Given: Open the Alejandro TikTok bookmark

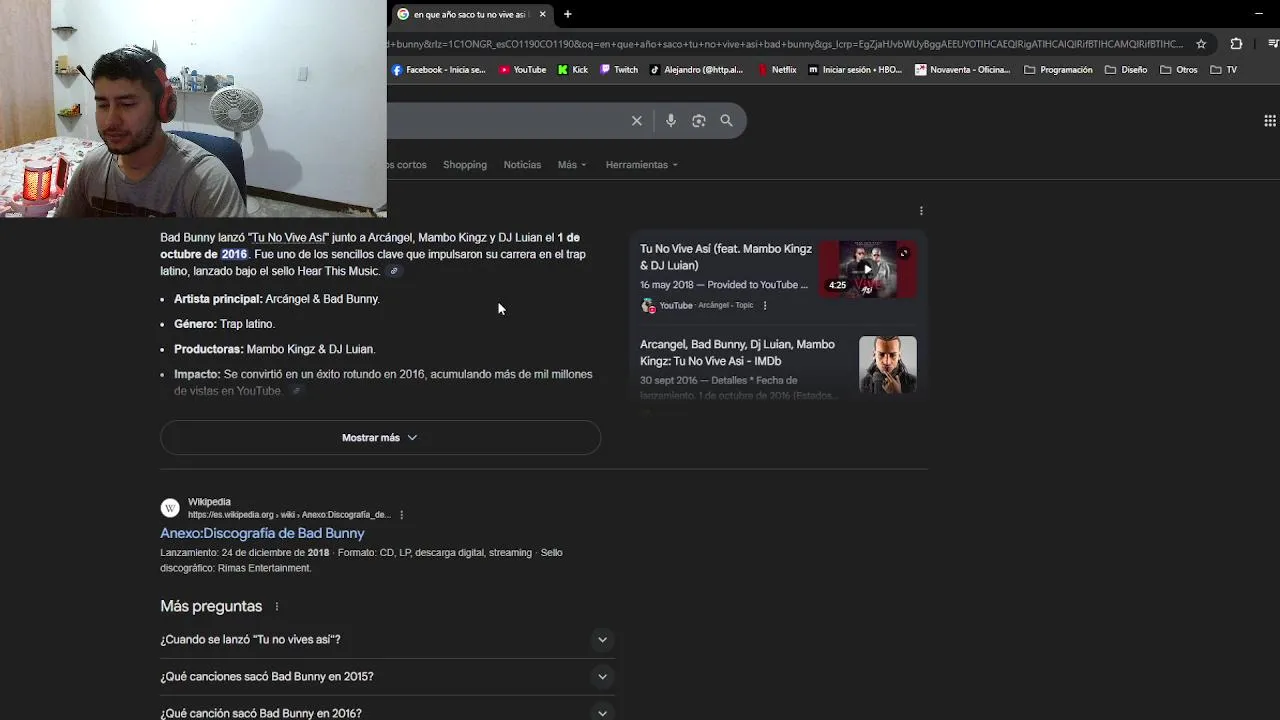Looking at the screenshot, I should [697, 70].
